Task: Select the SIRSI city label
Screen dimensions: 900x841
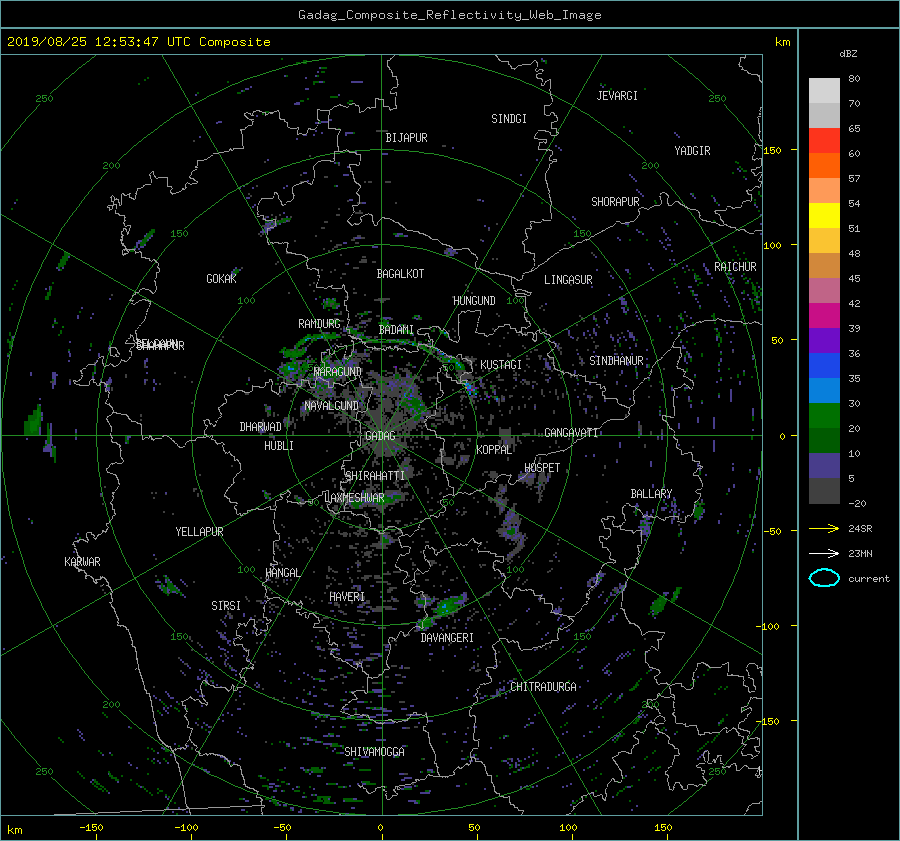Action: pyautogui.click(x=226, y=606)
